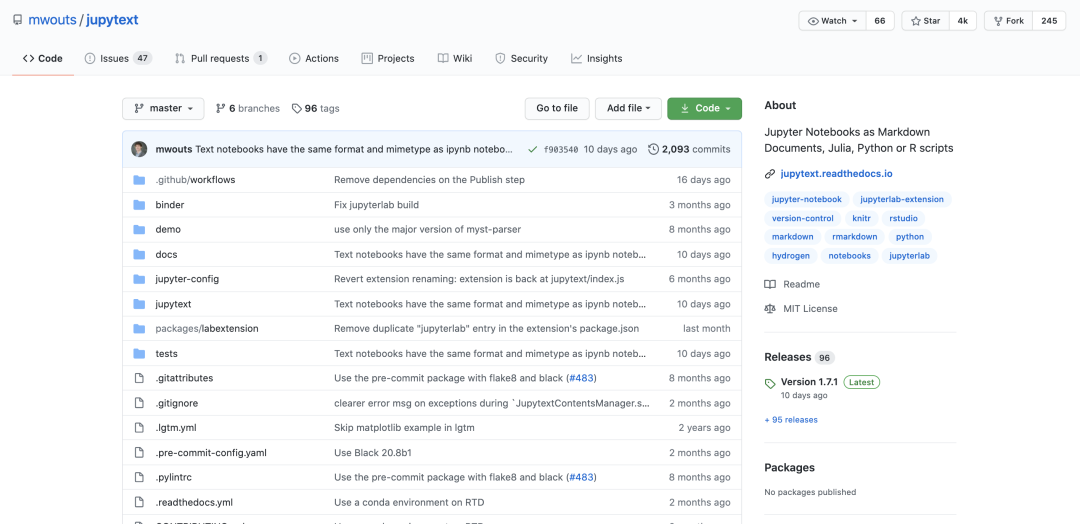Open the master branch dropdown

click(x=163, y=109)
